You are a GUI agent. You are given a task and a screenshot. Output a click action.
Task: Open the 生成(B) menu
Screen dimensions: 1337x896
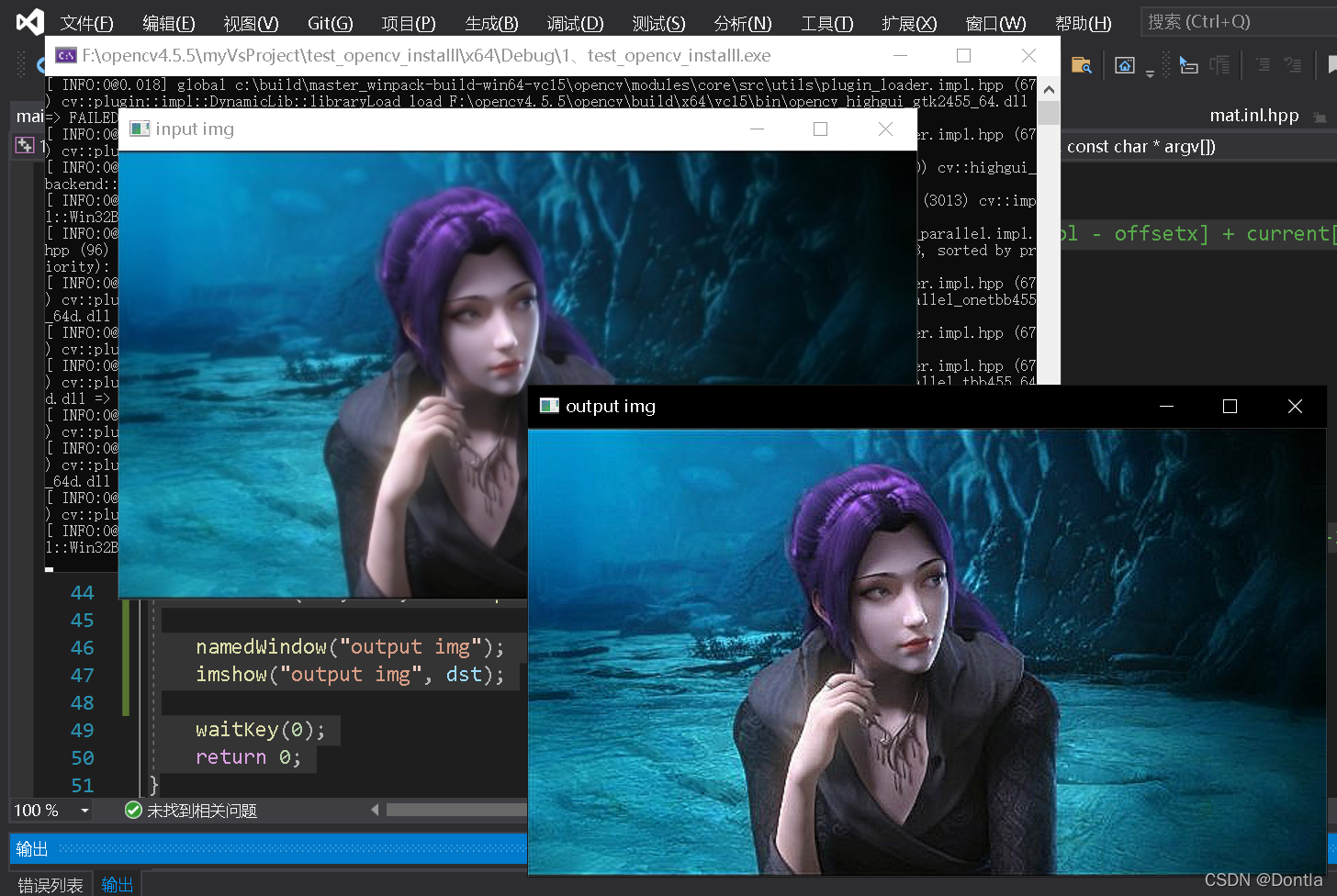point(491,24)
